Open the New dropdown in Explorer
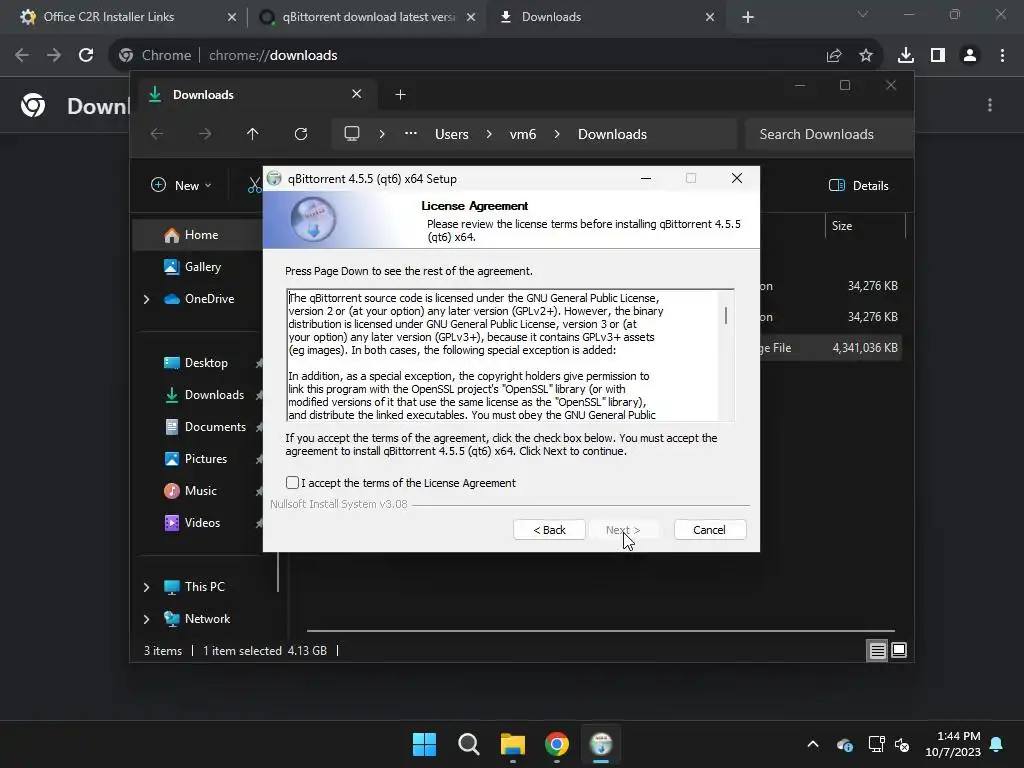 [x=182, y=185]
